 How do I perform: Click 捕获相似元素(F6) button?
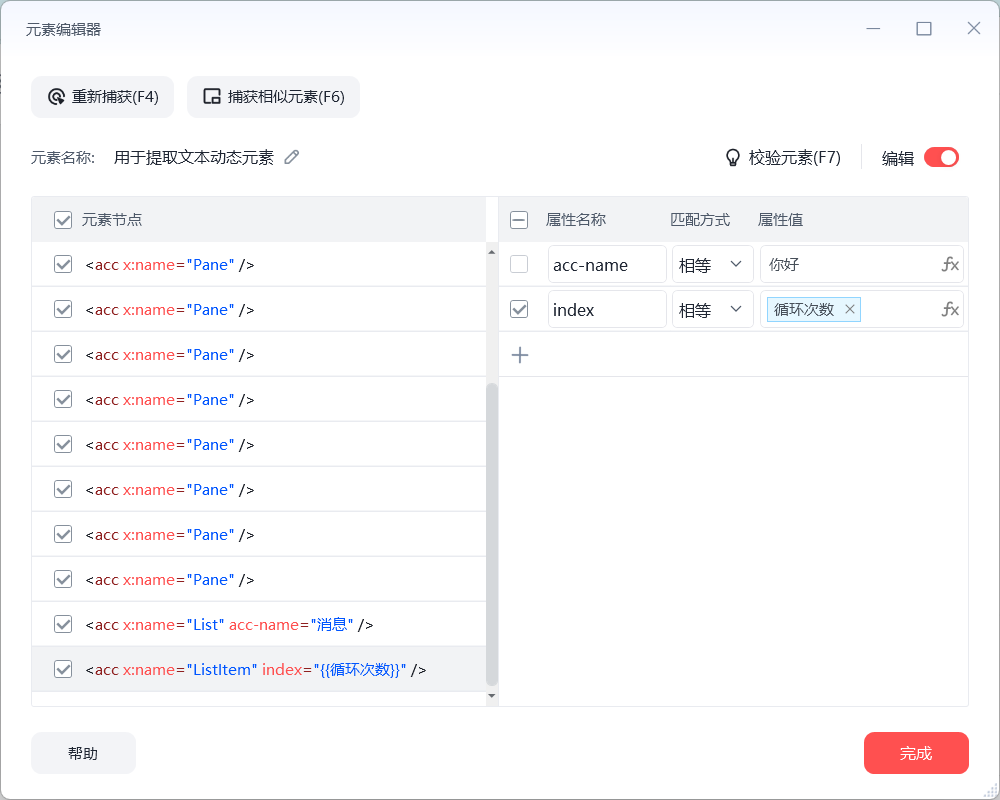click(x=273, y=97)
